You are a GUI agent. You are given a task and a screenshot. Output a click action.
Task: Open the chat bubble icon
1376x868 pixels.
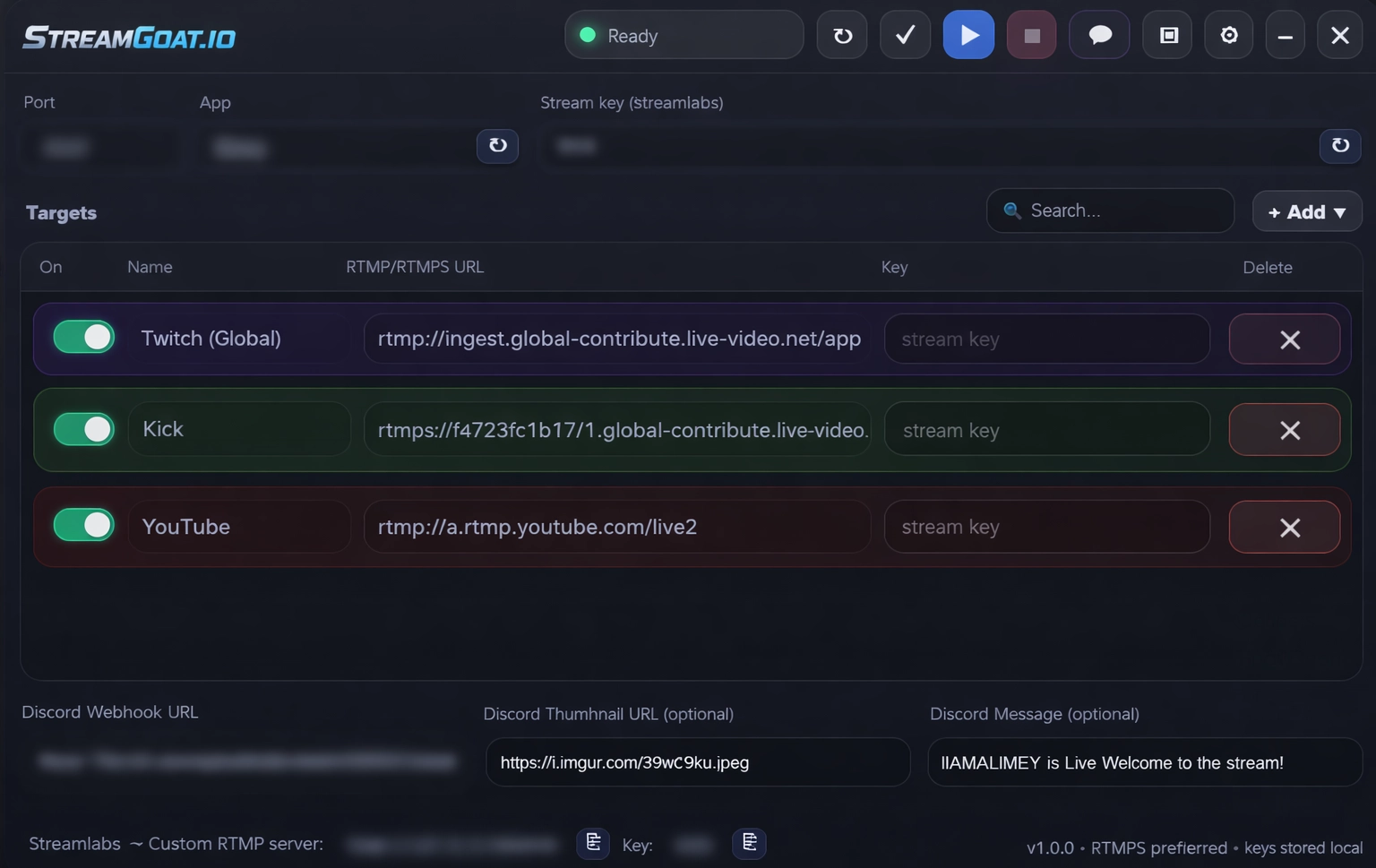click(1099, 35)
